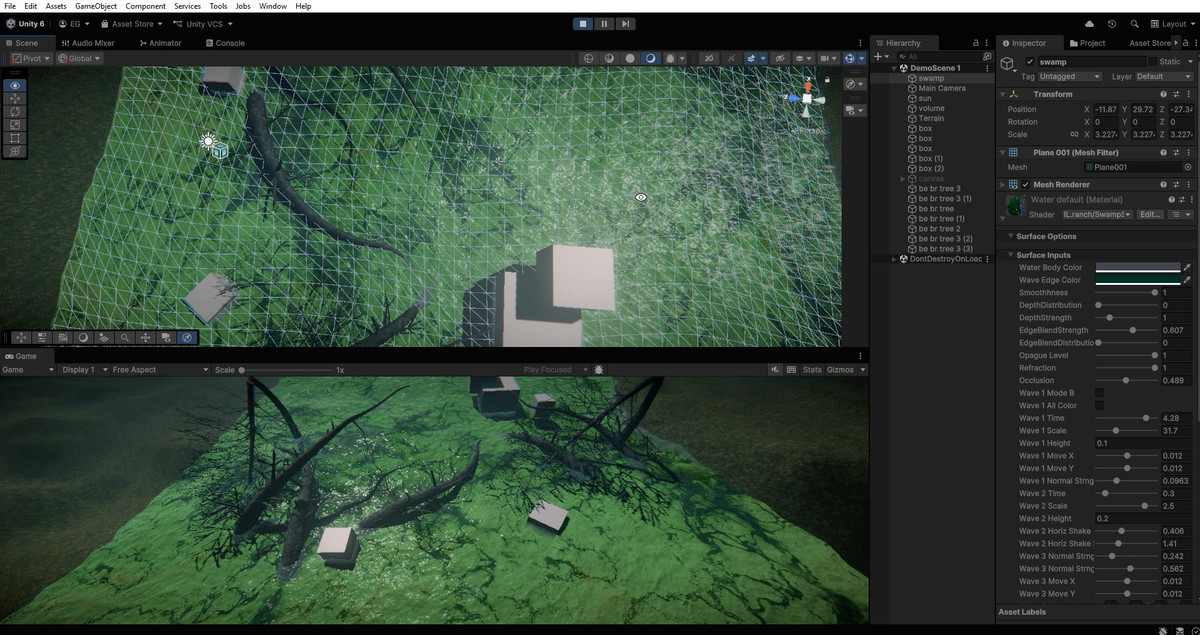Click the wireframe draw mode icon
This screenshot has width=1200, height=635.
[x=589, y=58]
